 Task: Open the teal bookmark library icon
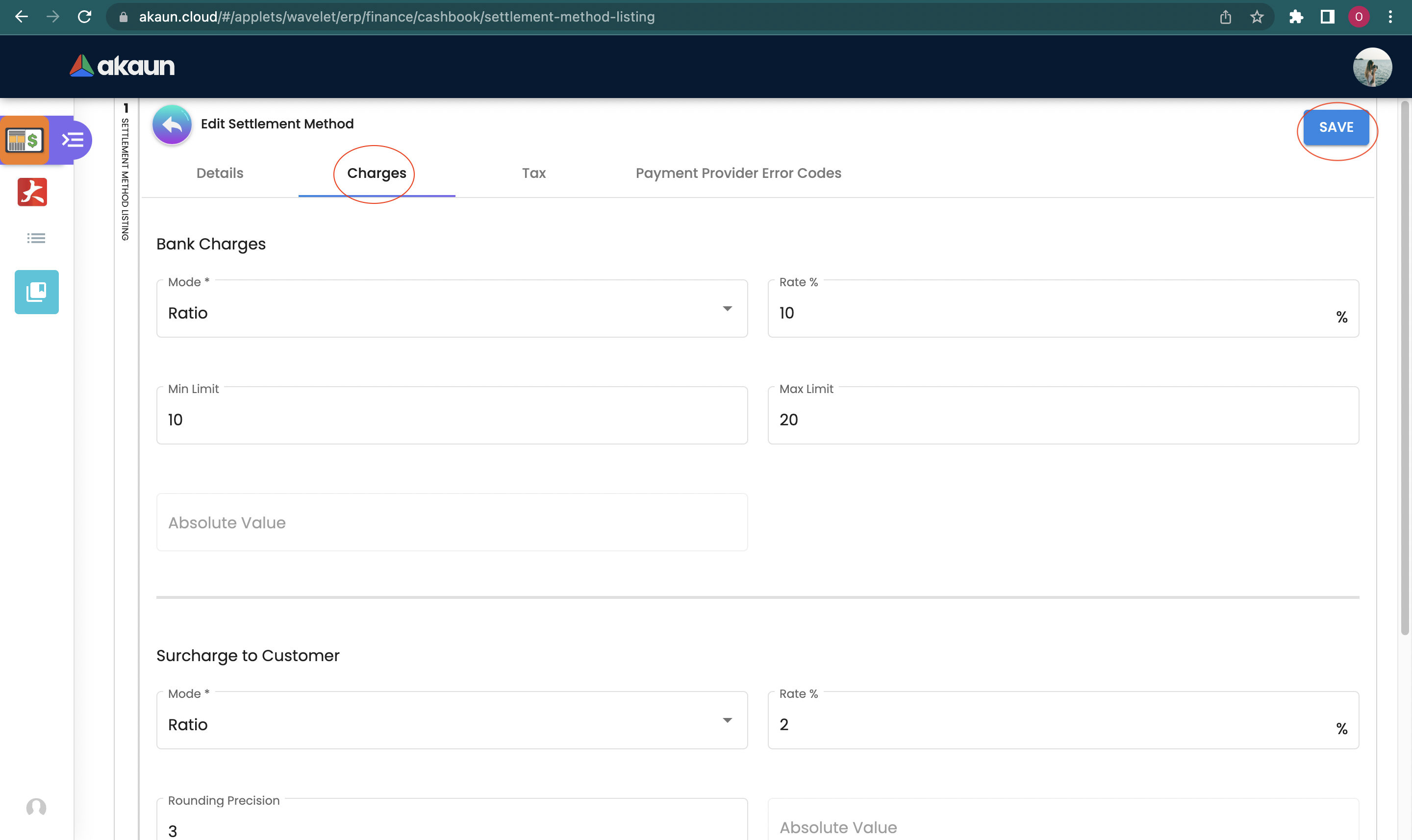(36, 292)
